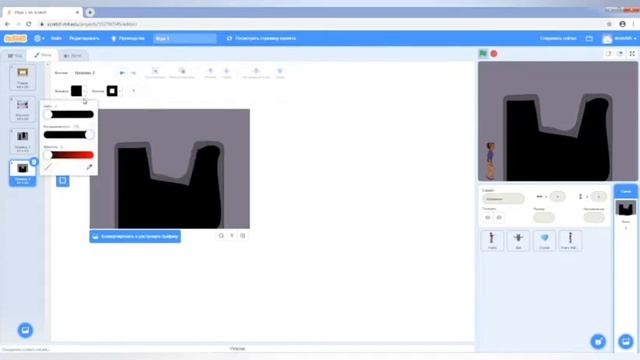Click the Forward layer icon

coord(210,73)
